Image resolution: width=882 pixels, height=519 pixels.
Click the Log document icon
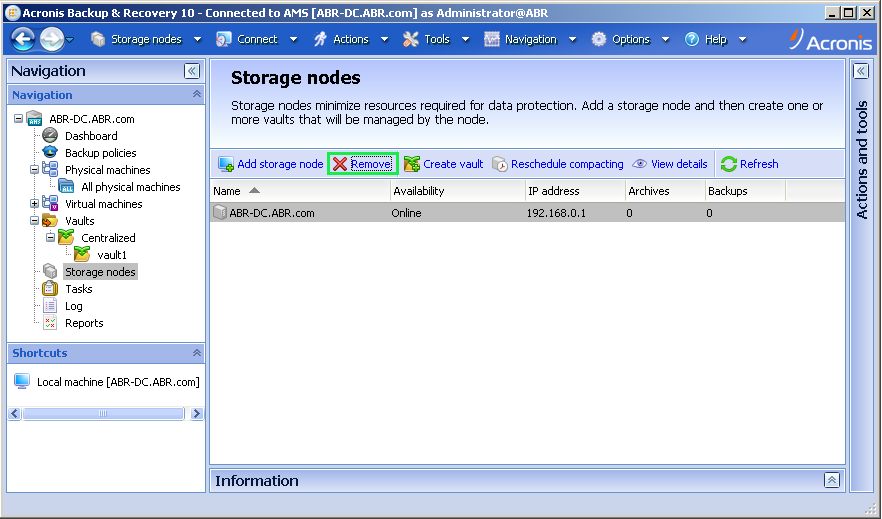[x=50, y=305]
